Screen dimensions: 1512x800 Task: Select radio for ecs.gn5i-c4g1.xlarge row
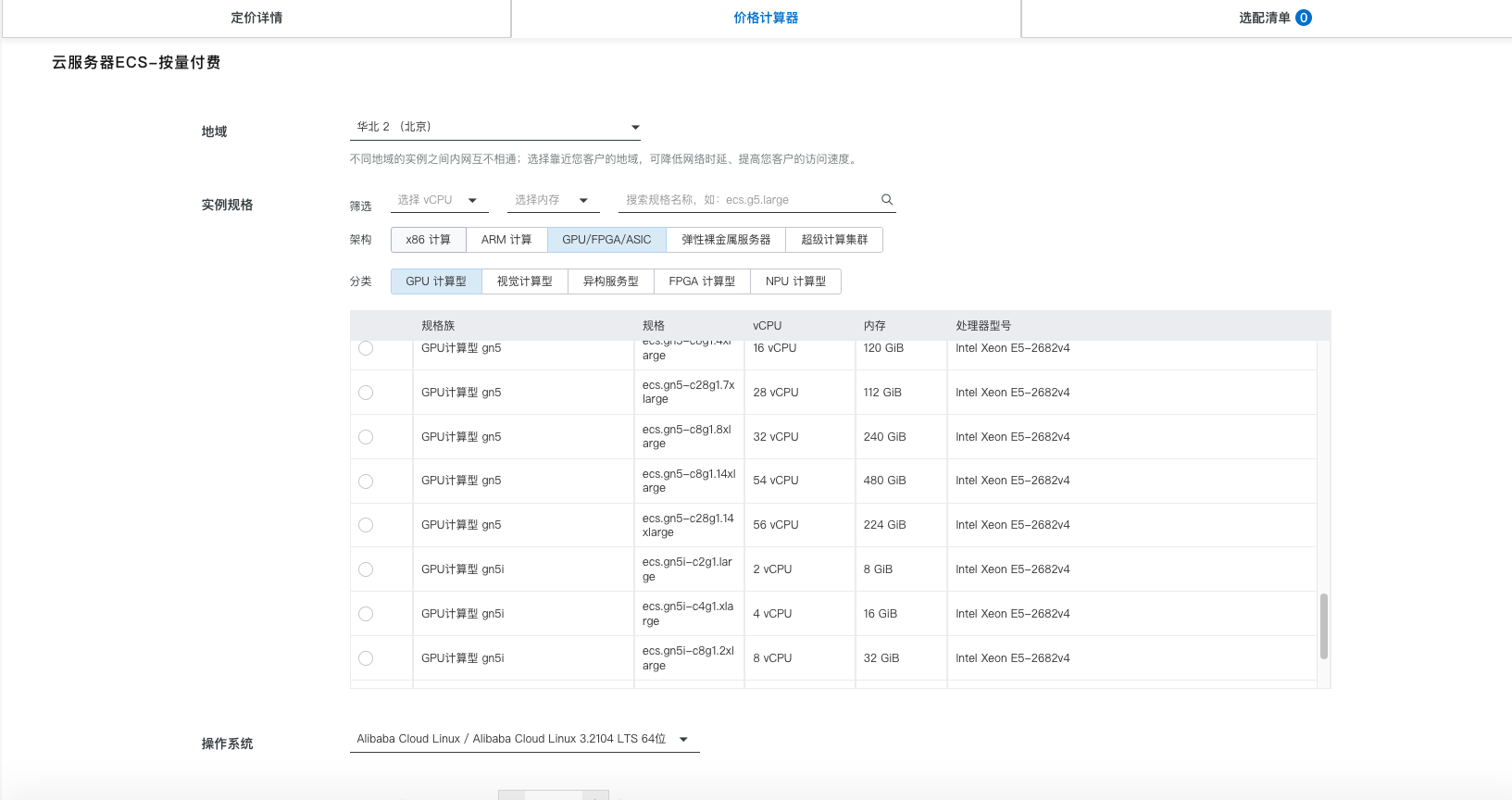click(366, 614)
